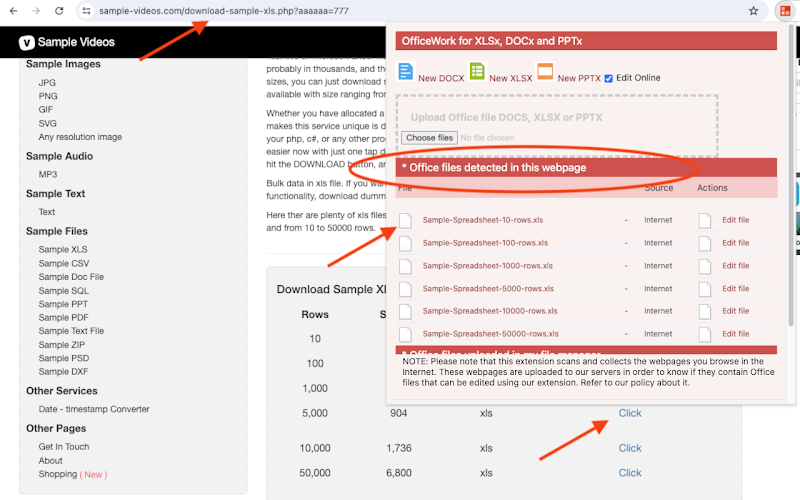Image resolution: width=800 pixels, height=500 pixels.
Task: Click the New XLSX spreadsheet icon
Action: [x=477, y=71]
